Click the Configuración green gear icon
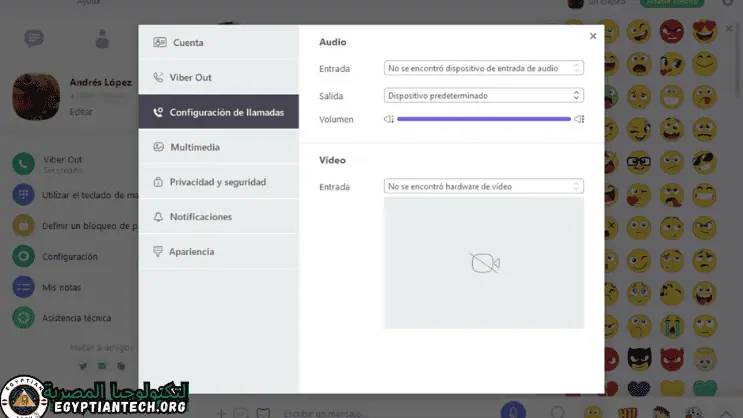Screen dimensions: 743x418 (23, 256)
